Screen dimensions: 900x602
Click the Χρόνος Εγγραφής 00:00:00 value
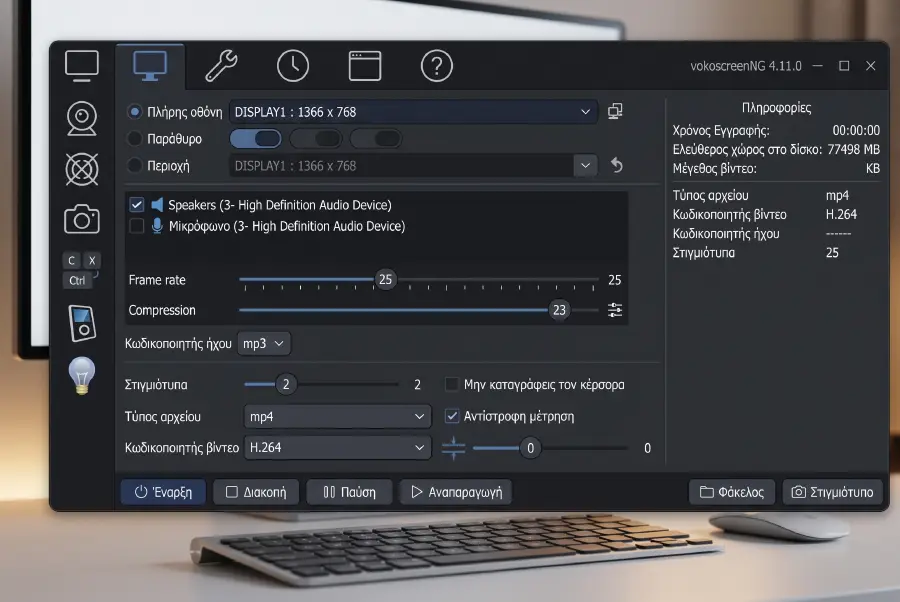point(856,130)
